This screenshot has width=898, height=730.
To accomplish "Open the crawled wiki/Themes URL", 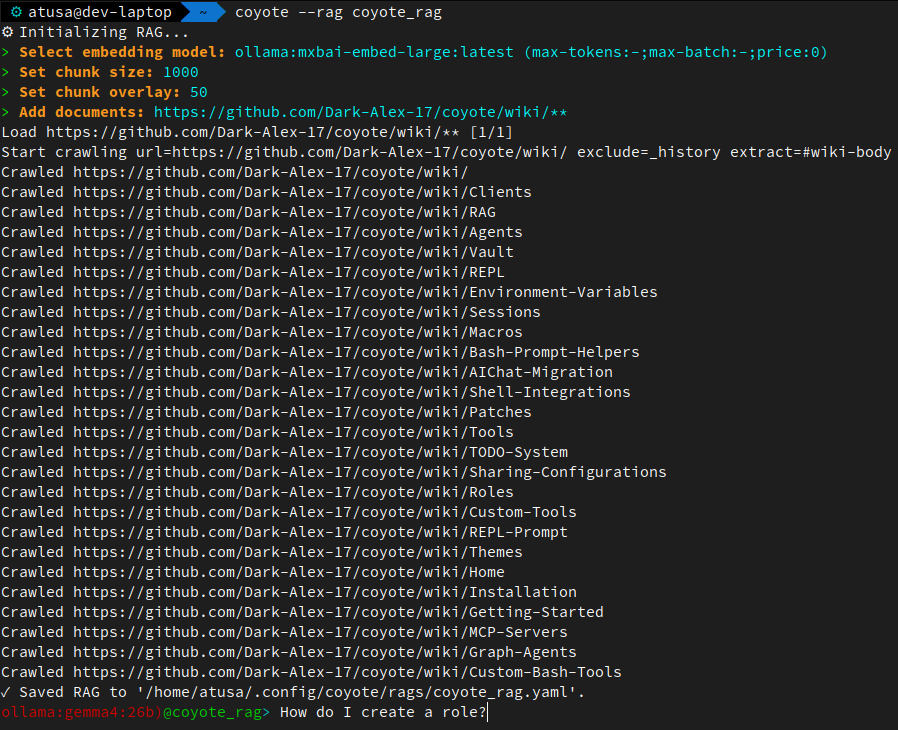I will (297, 553).
